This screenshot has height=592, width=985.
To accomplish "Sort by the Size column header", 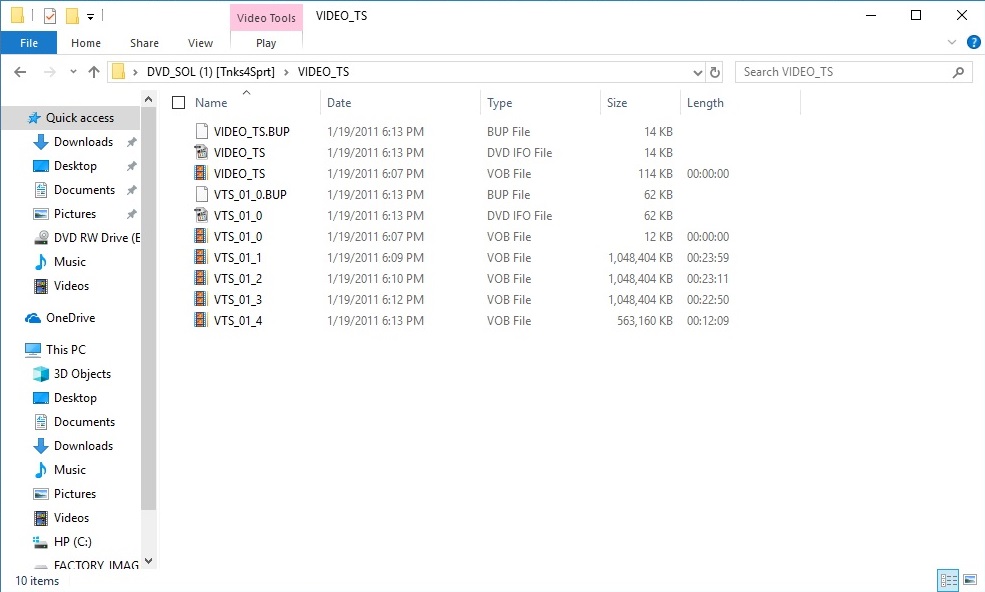I will point(617,103).
